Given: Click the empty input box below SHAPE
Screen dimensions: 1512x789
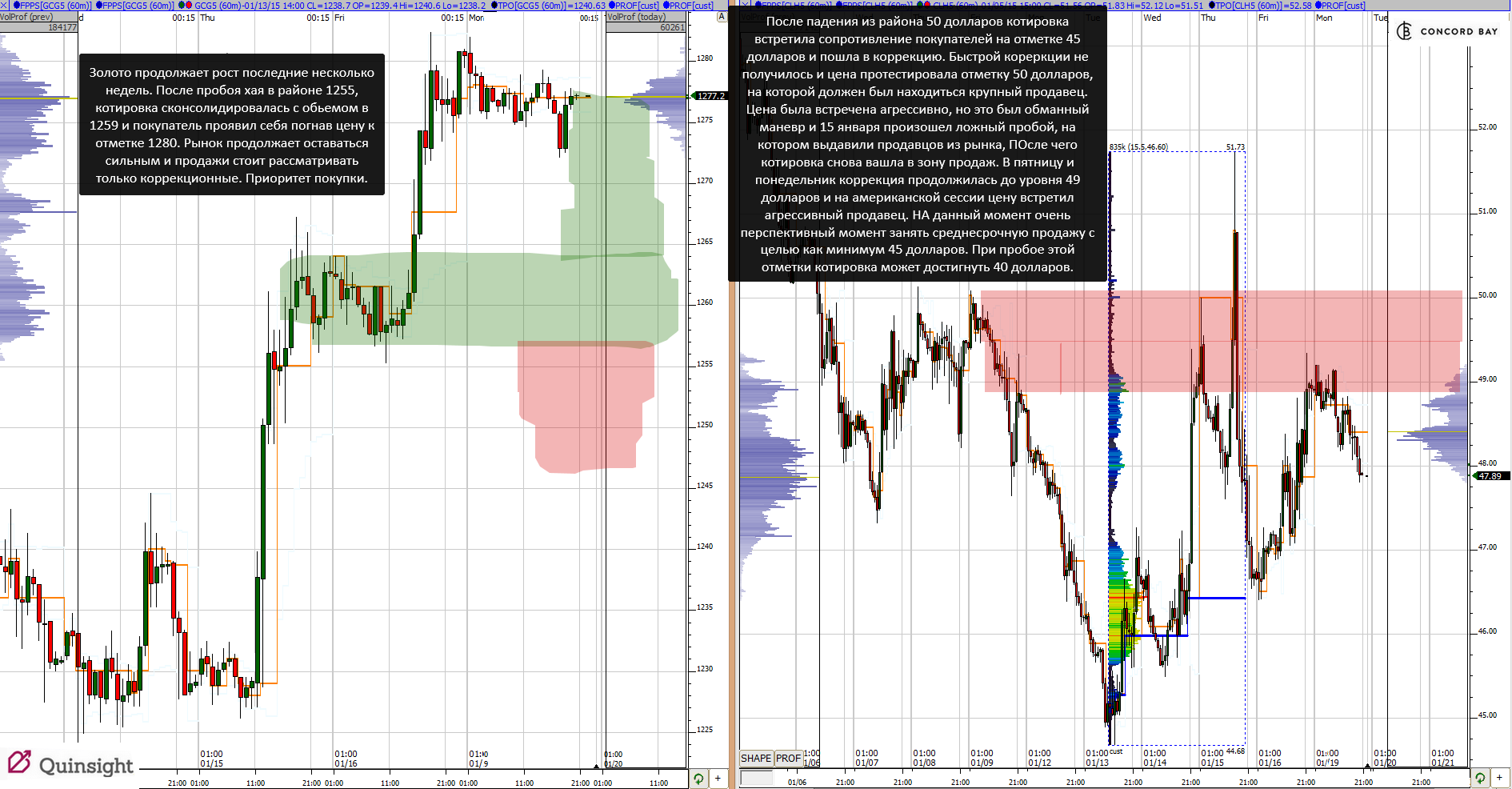Looking at the screenshot, I should click(x=757, y=778).
